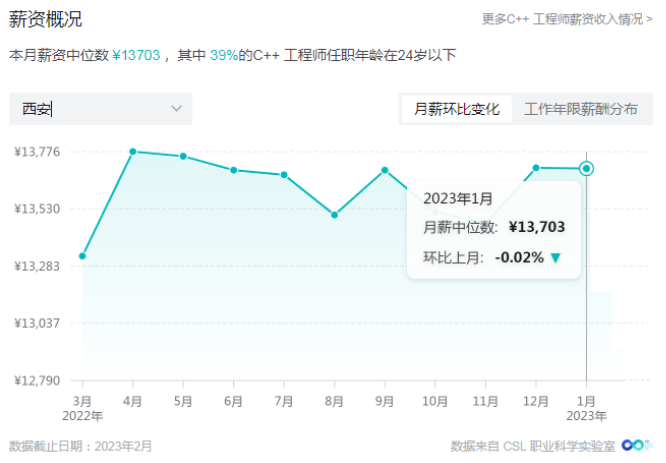
Task: Click the July data point on line
Action: [284, 175]
